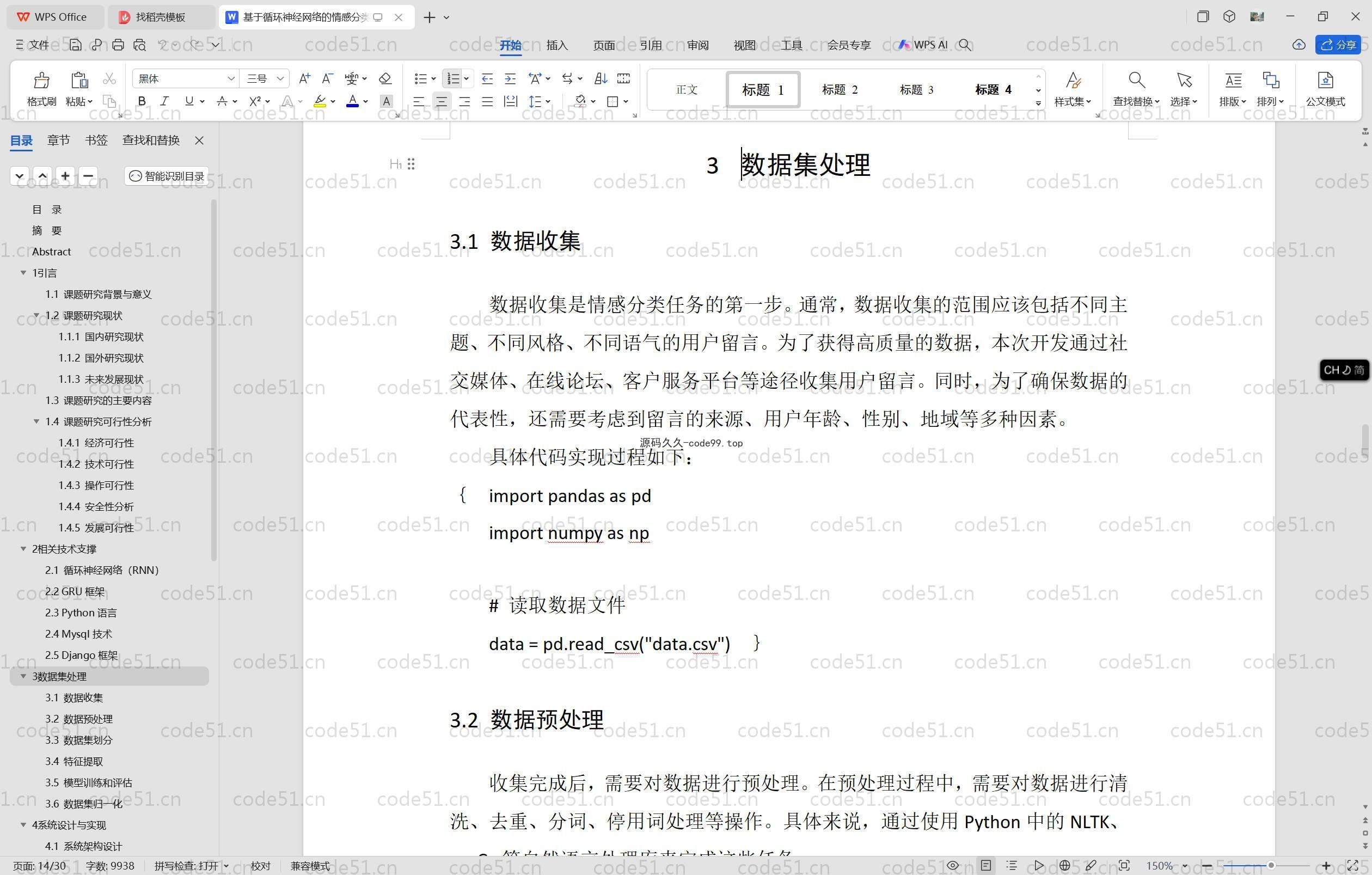This screenshot has width=1372, height=875.
Task: Toggle character shading icon
Action: (x=387, y=101)
